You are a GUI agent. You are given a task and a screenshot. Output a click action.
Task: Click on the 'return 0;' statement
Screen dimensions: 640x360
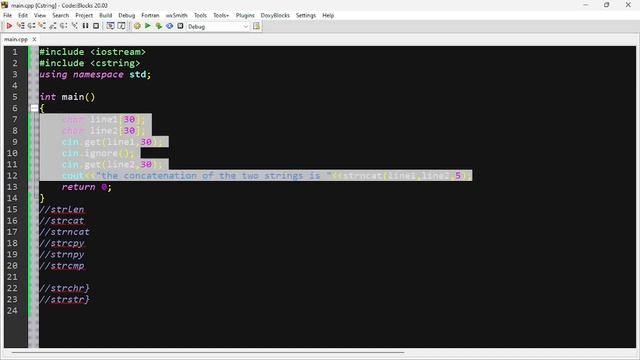click(x=87, y=187)
